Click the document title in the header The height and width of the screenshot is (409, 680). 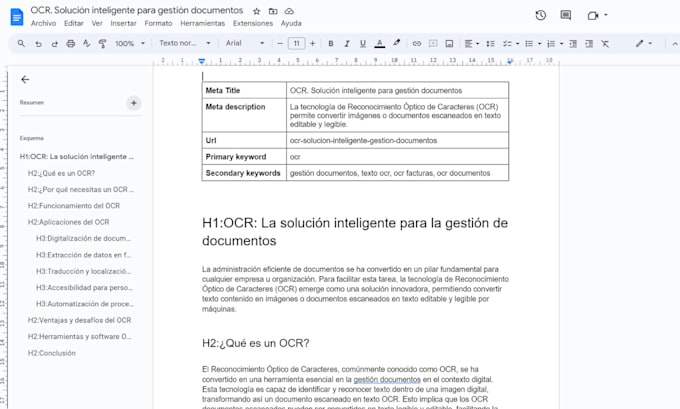[x=137, y=10]
